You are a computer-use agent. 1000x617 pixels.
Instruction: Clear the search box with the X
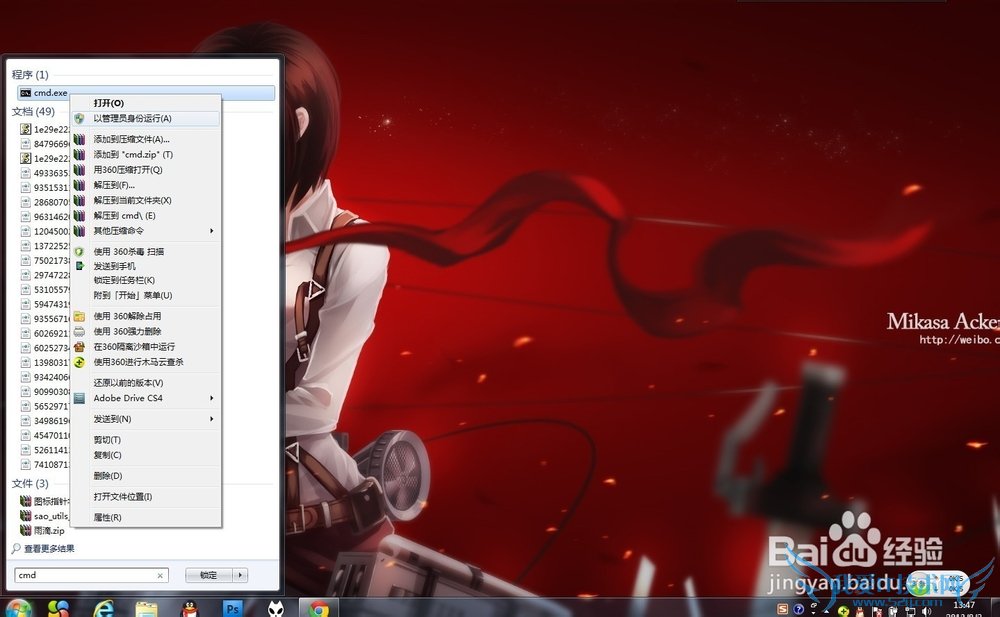[160, 575]
